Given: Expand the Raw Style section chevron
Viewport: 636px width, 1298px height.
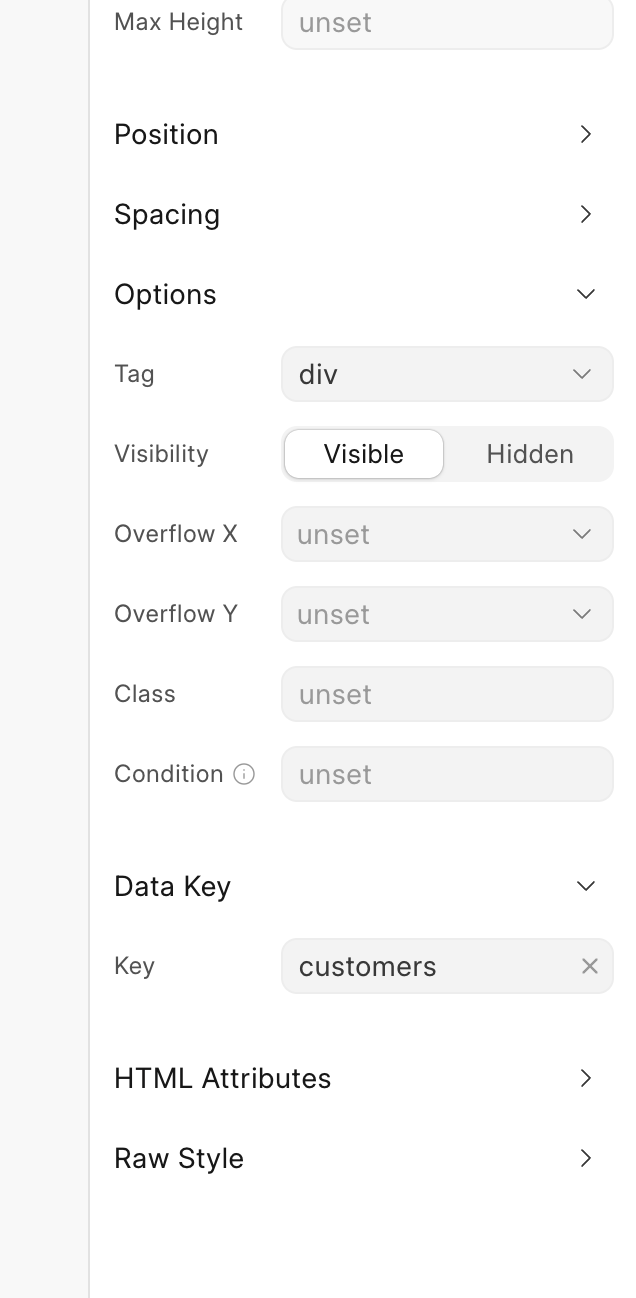Looking at the screenshot, I should [x=586, y=1158].
